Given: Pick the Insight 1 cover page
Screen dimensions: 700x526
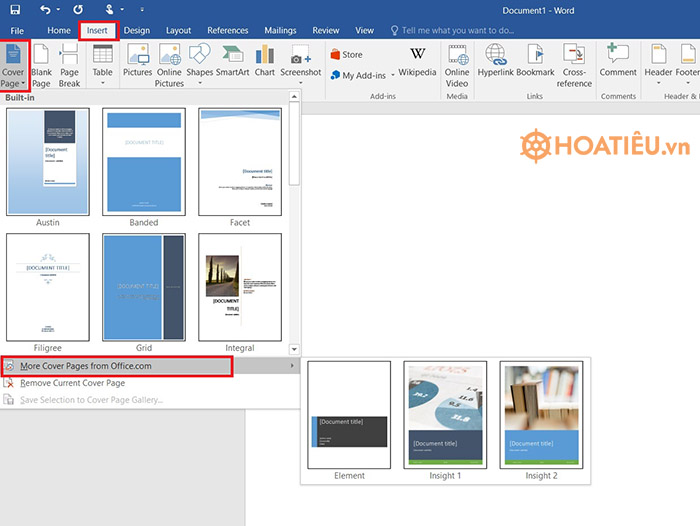Looking at the screenshot, I should click(445, 415).
